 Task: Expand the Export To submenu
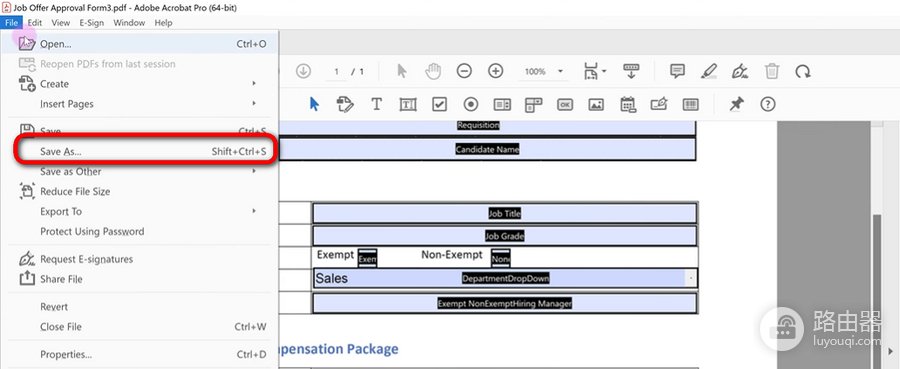pyautogui.click(x=139, y=211)
